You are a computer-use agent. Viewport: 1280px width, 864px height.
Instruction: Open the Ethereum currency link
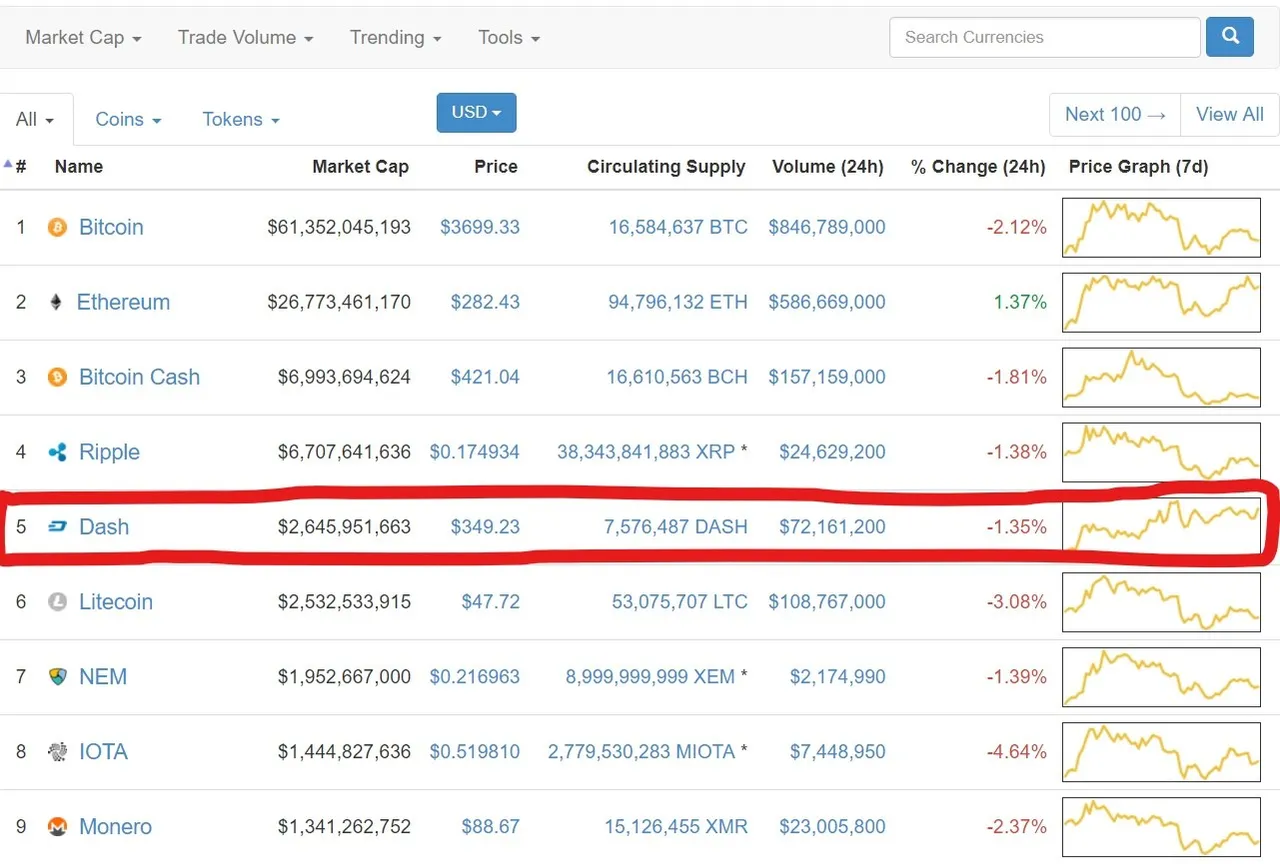coord(123,302)
